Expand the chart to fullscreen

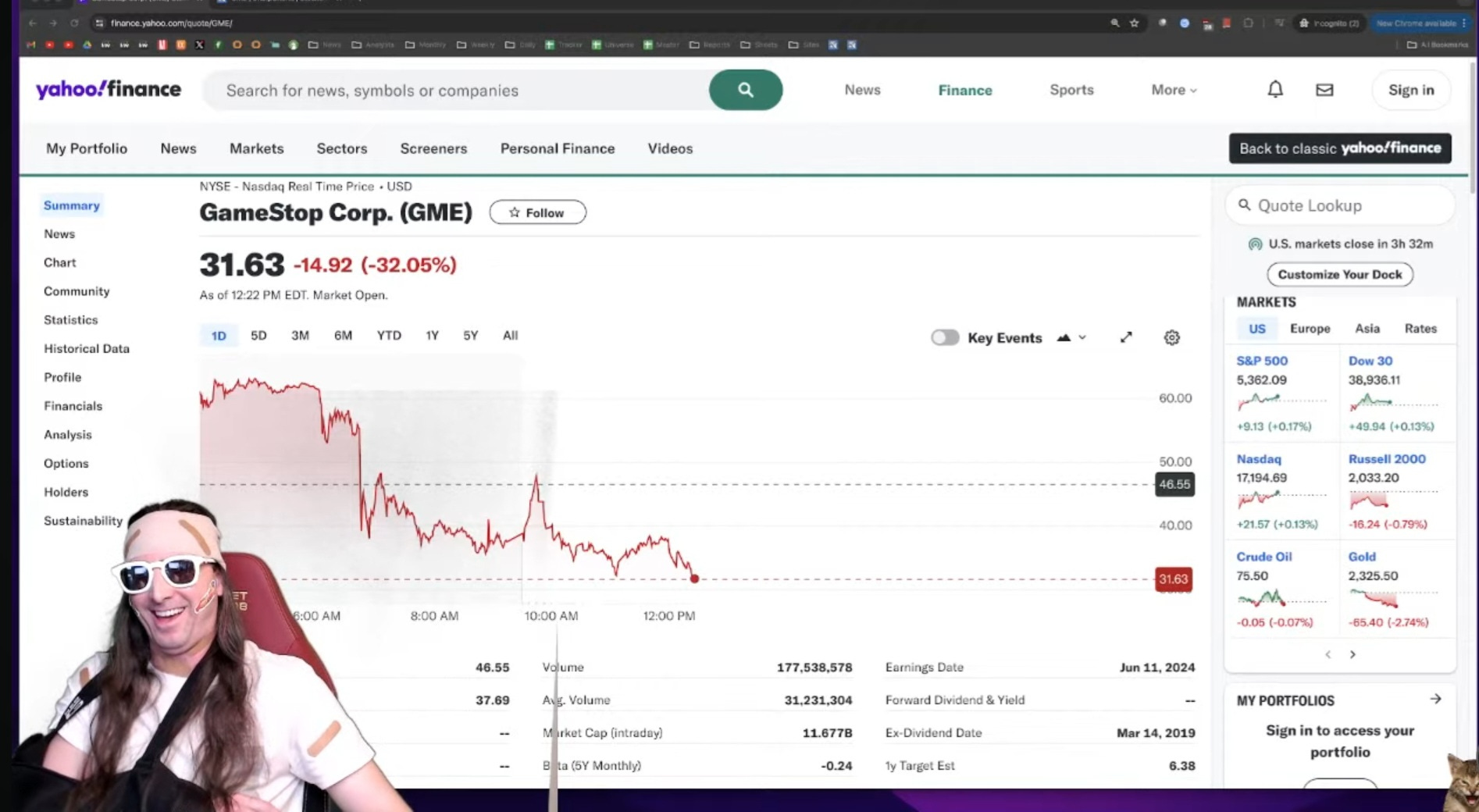tap(1126, 337)
